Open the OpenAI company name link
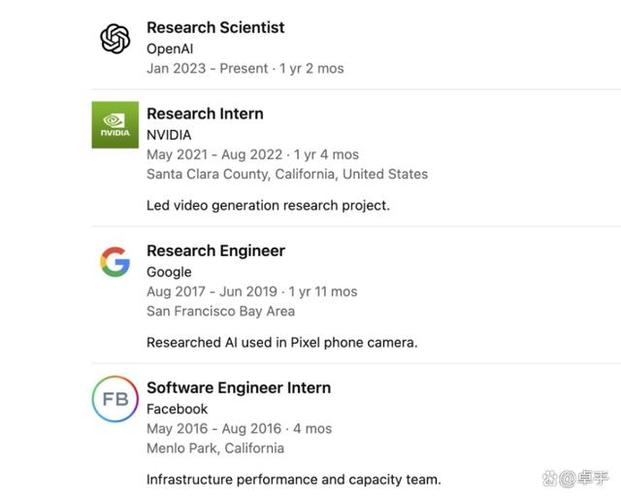 pyautogui.click(x=170, y=49)
